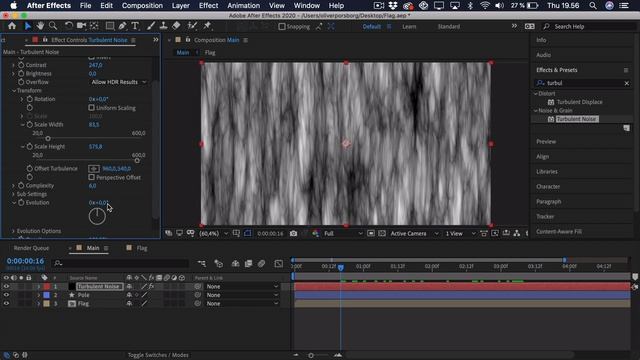The height and width of the screenshot is (360, 640).
Task: Enable motion blur icon in timeline
Action: 262,264
